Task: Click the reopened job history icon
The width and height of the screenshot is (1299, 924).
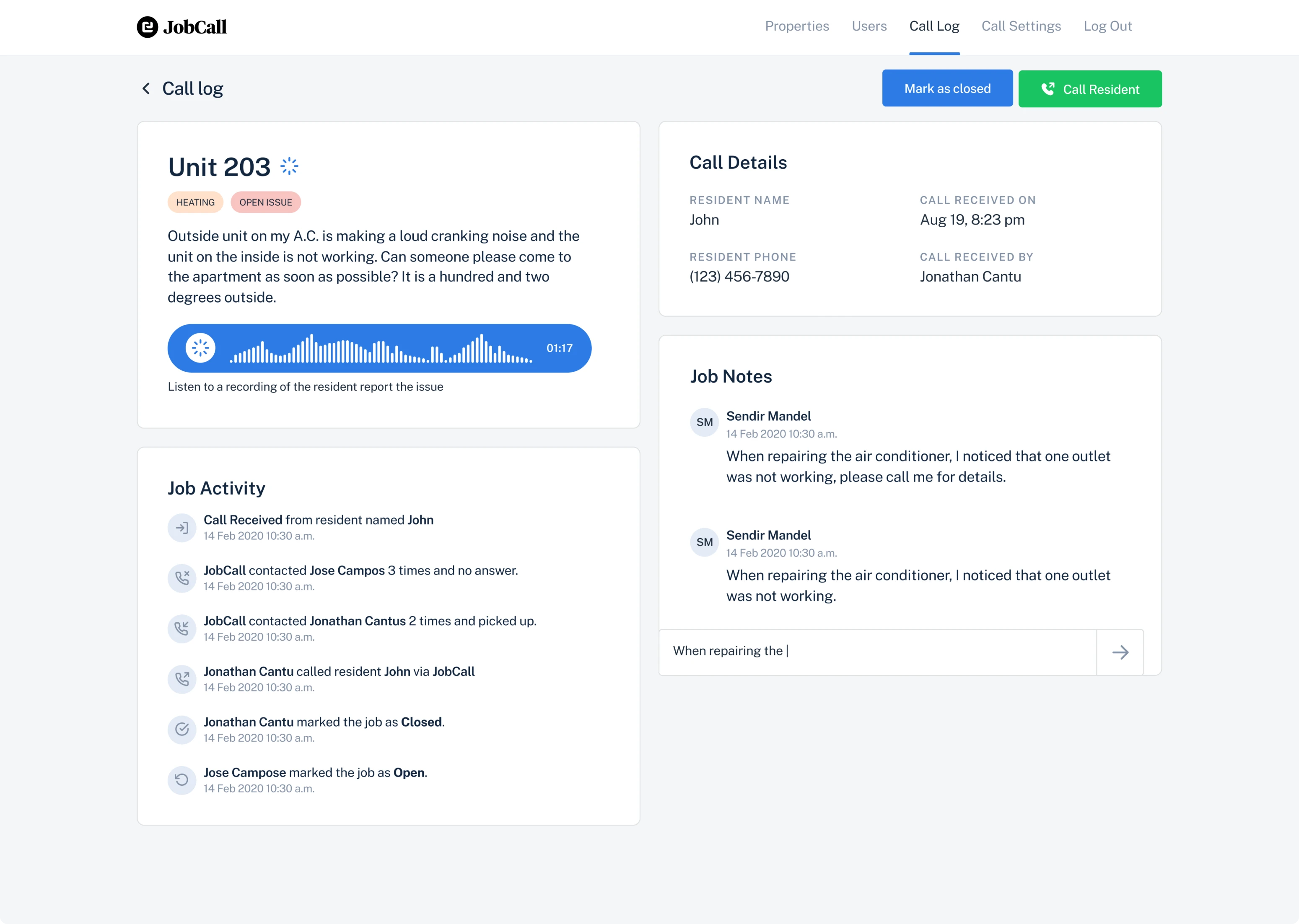Action: 181,780
